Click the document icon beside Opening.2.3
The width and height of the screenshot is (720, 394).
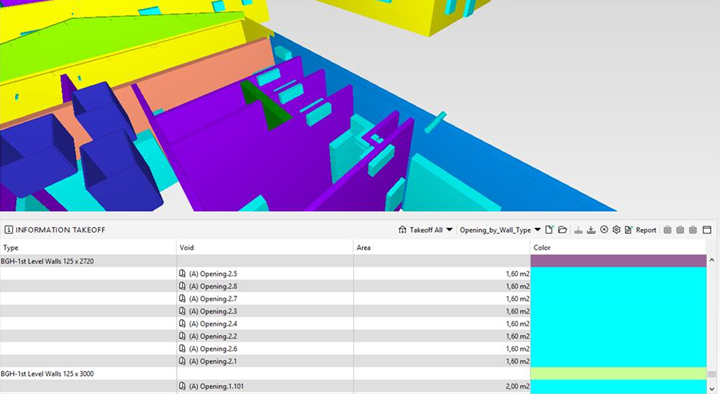tap(182, 311)
